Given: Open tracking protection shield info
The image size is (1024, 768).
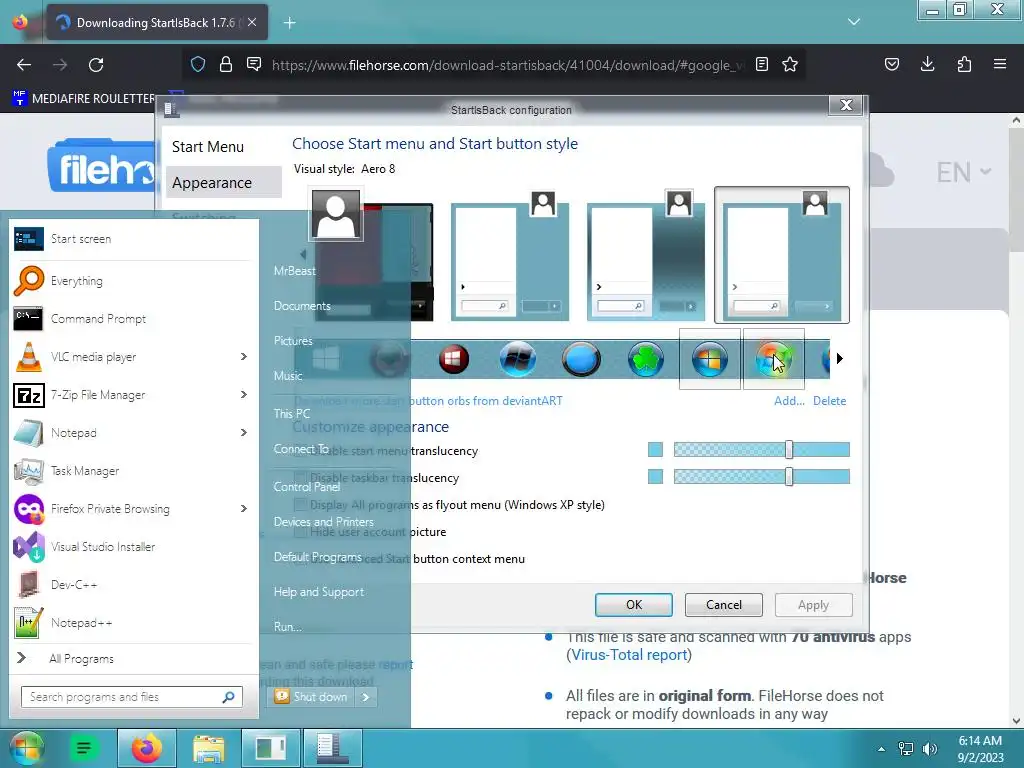Looking at the screenshot, I should (x=198, y=64).
